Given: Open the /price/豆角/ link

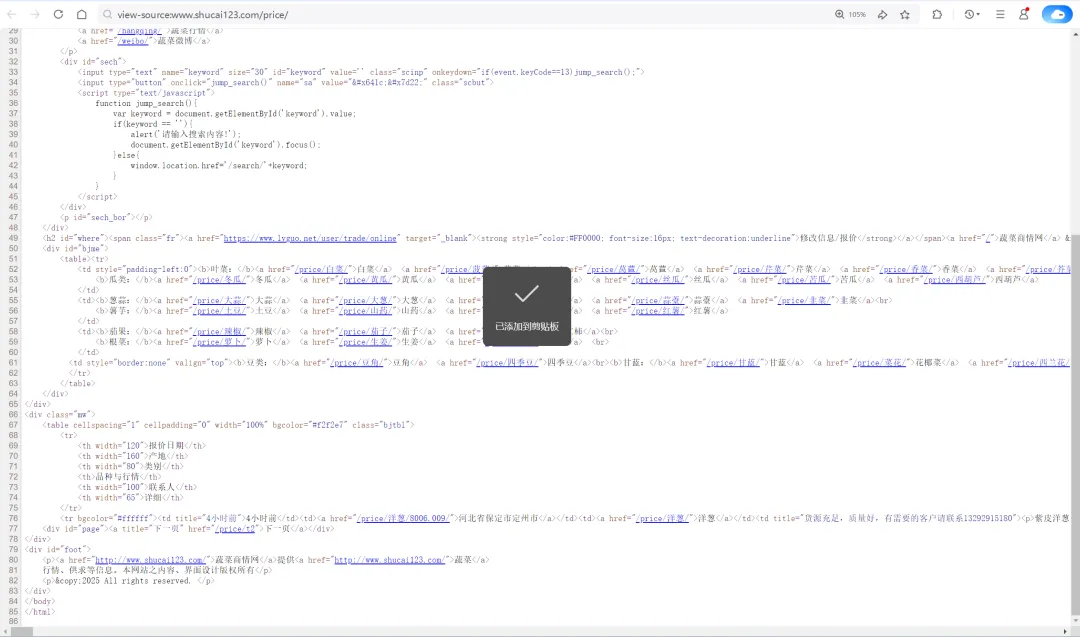Looking at the screenshot, I should pyautogui.click(x=356, y=362).
